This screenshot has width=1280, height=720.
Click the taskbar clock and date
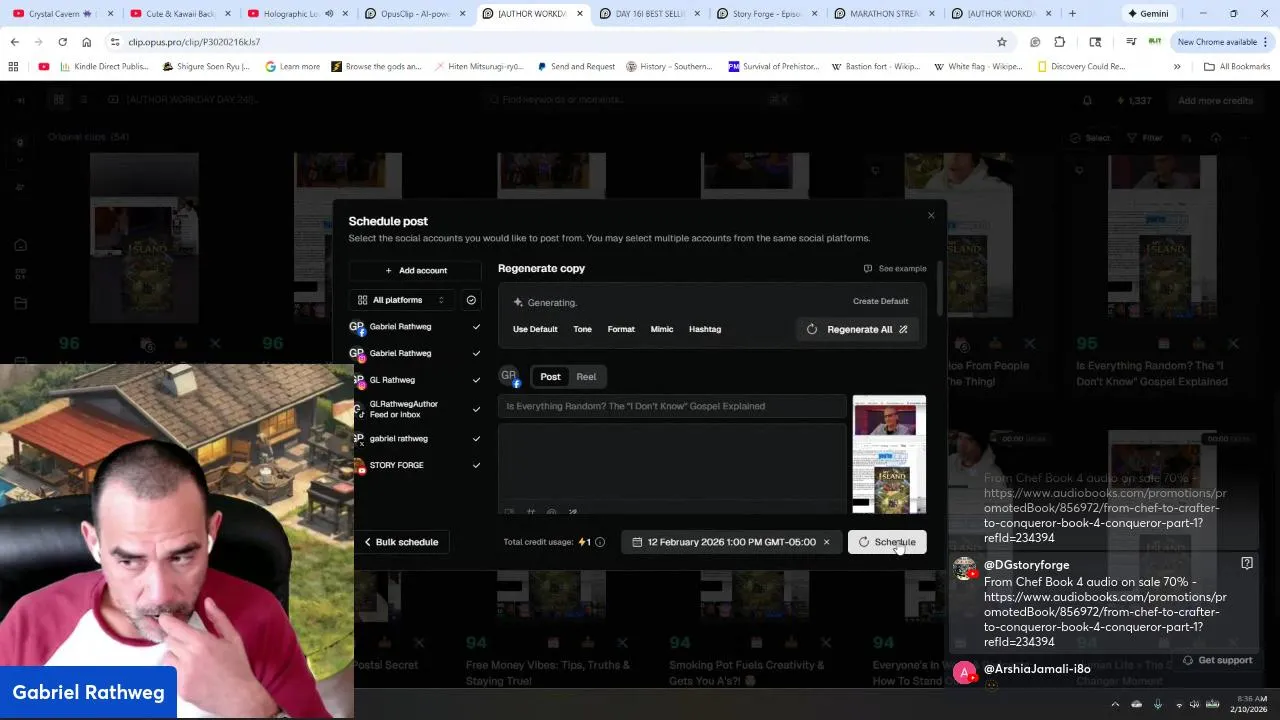pos(1249,704)
